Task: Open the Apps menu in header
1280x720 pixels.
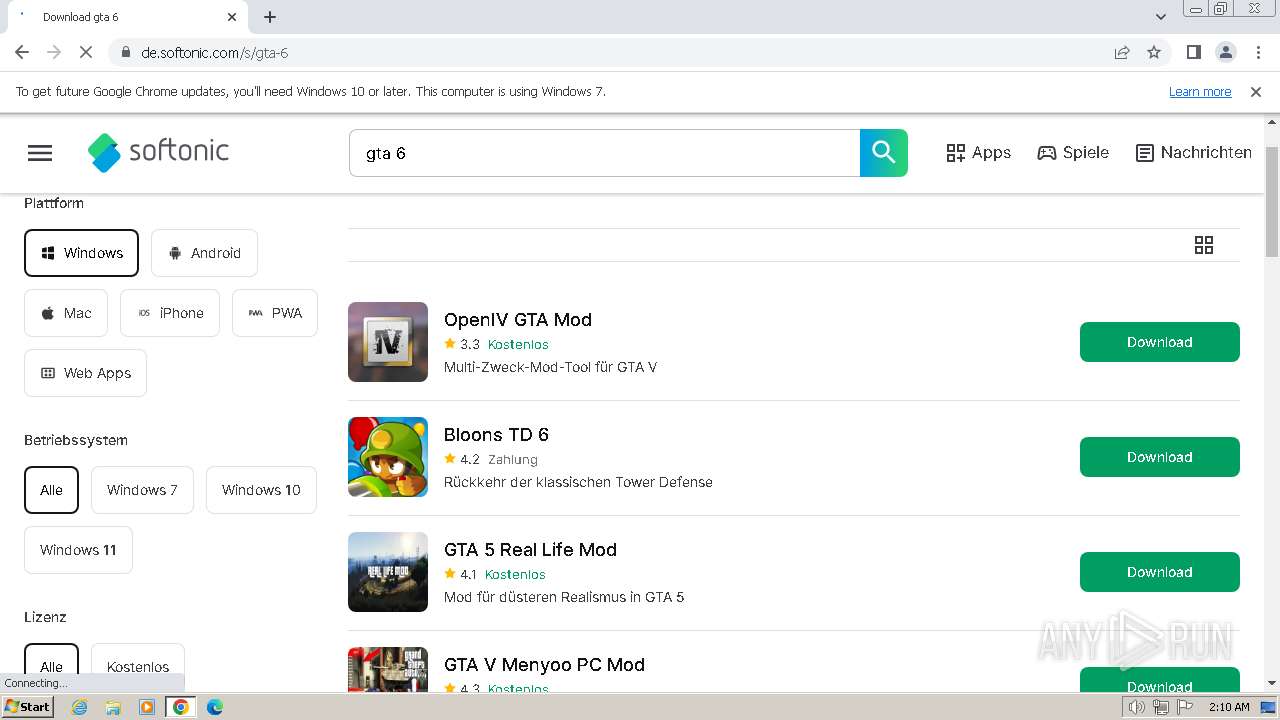Action: coord(978,153)
